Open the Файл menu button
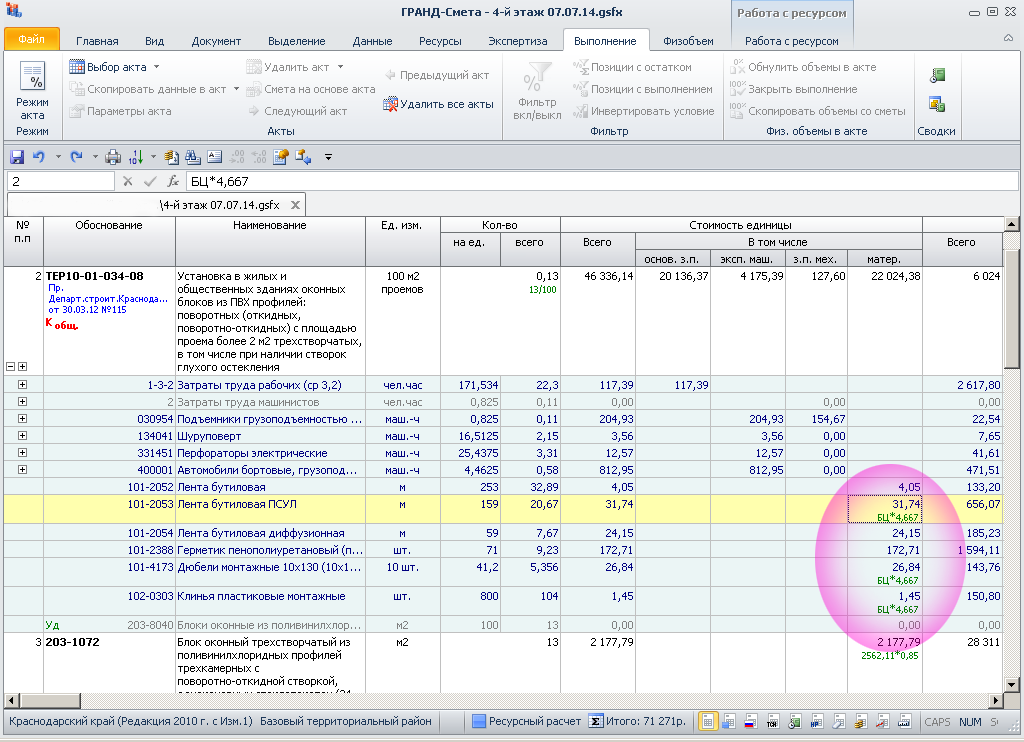1024x742 pixels. 31,40
